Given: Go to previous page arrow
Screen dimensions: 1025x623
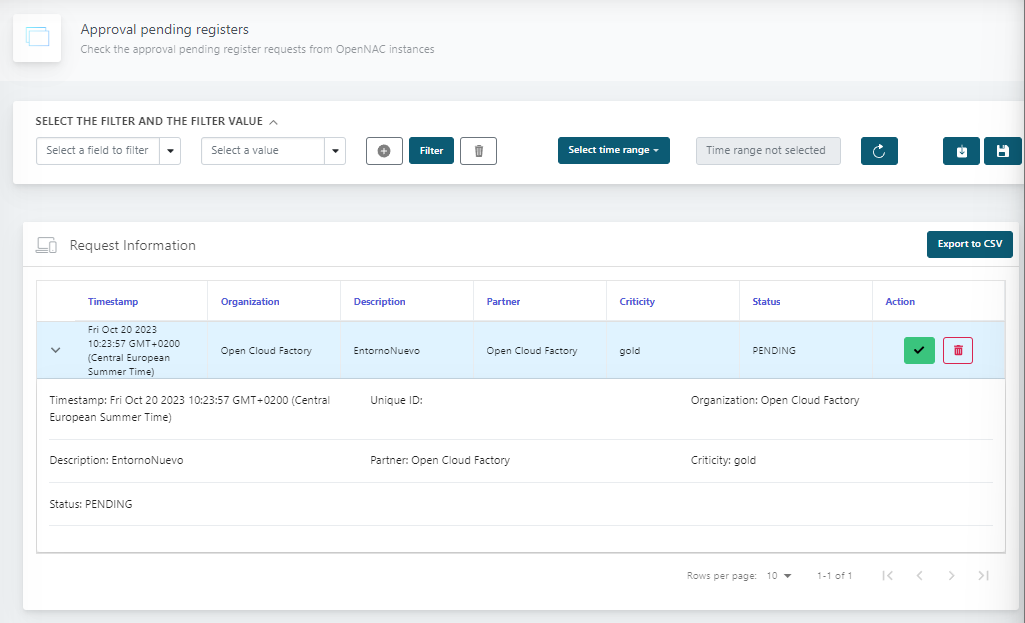Looking at the screenshot, I should click(x=919, y=576).
